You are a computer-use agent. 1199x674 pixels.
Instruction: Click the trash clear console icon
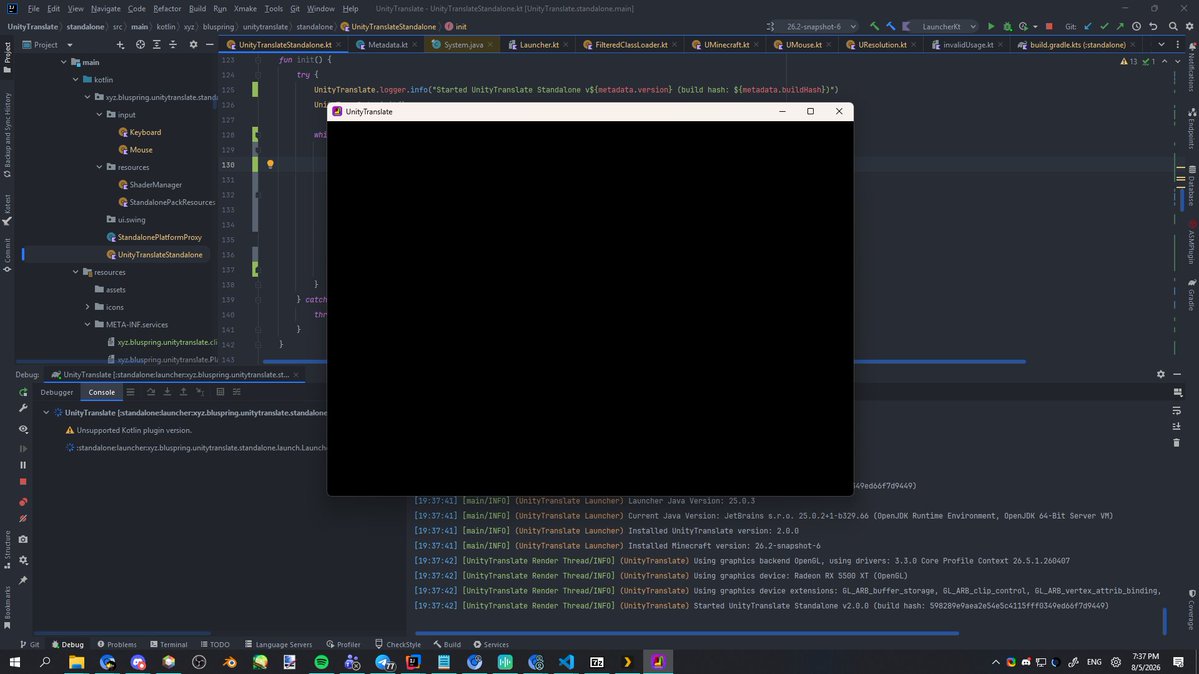(1177, 443)
